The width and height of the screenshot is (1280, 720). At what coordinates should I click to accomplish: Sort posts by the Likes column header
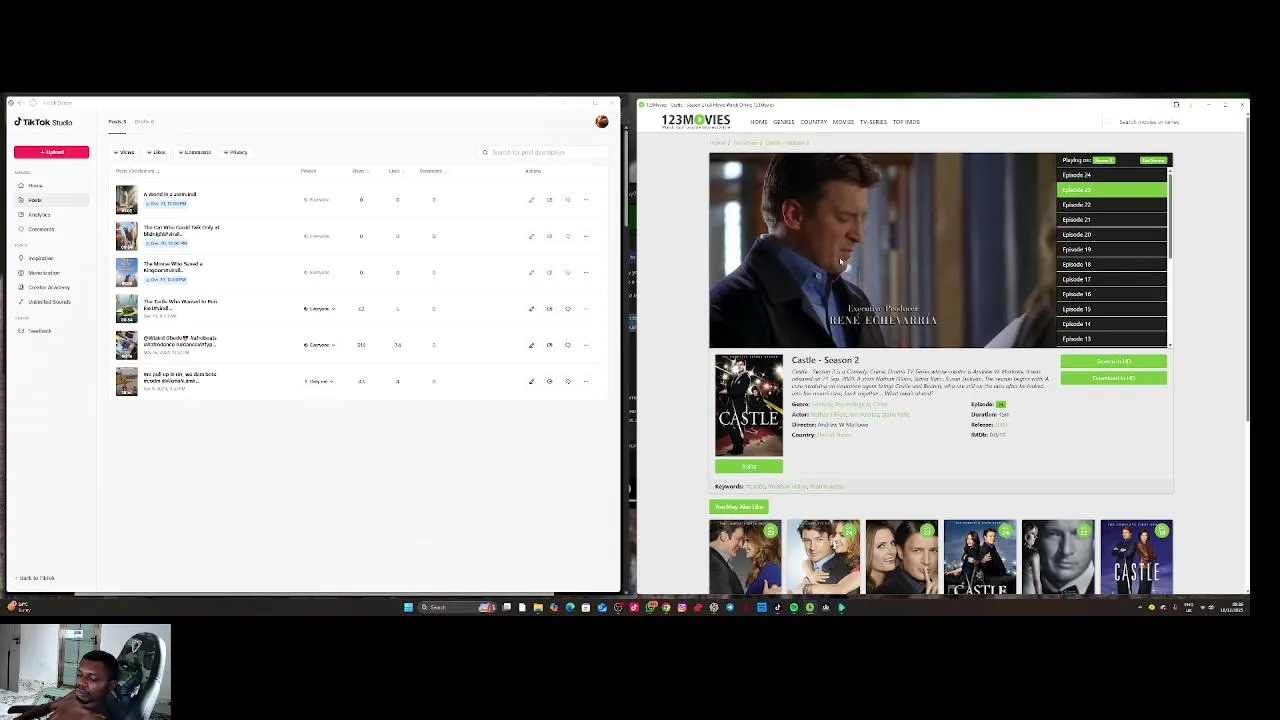tap(395, 171)
